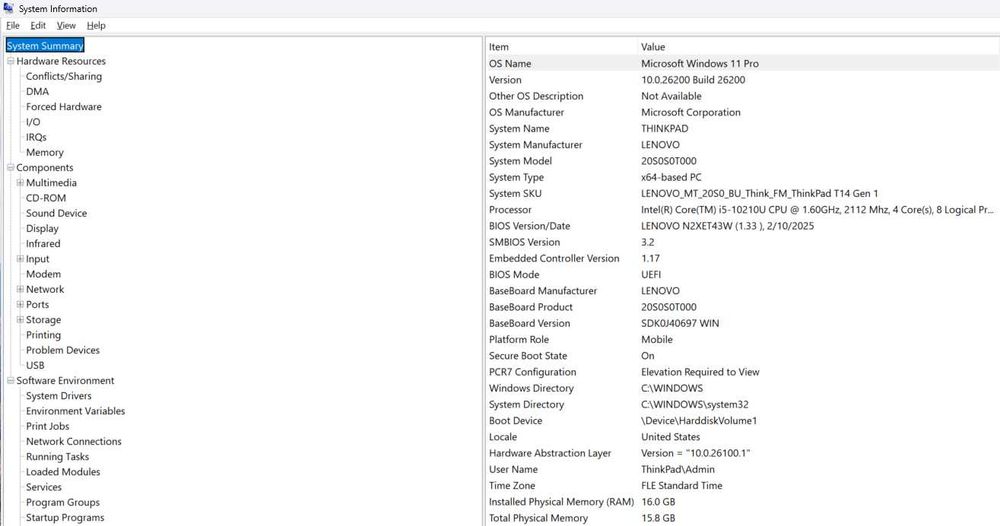This screenshot has height=526, width=1000.
Task: Select the Services tree item
Action: tap(43, 487)
